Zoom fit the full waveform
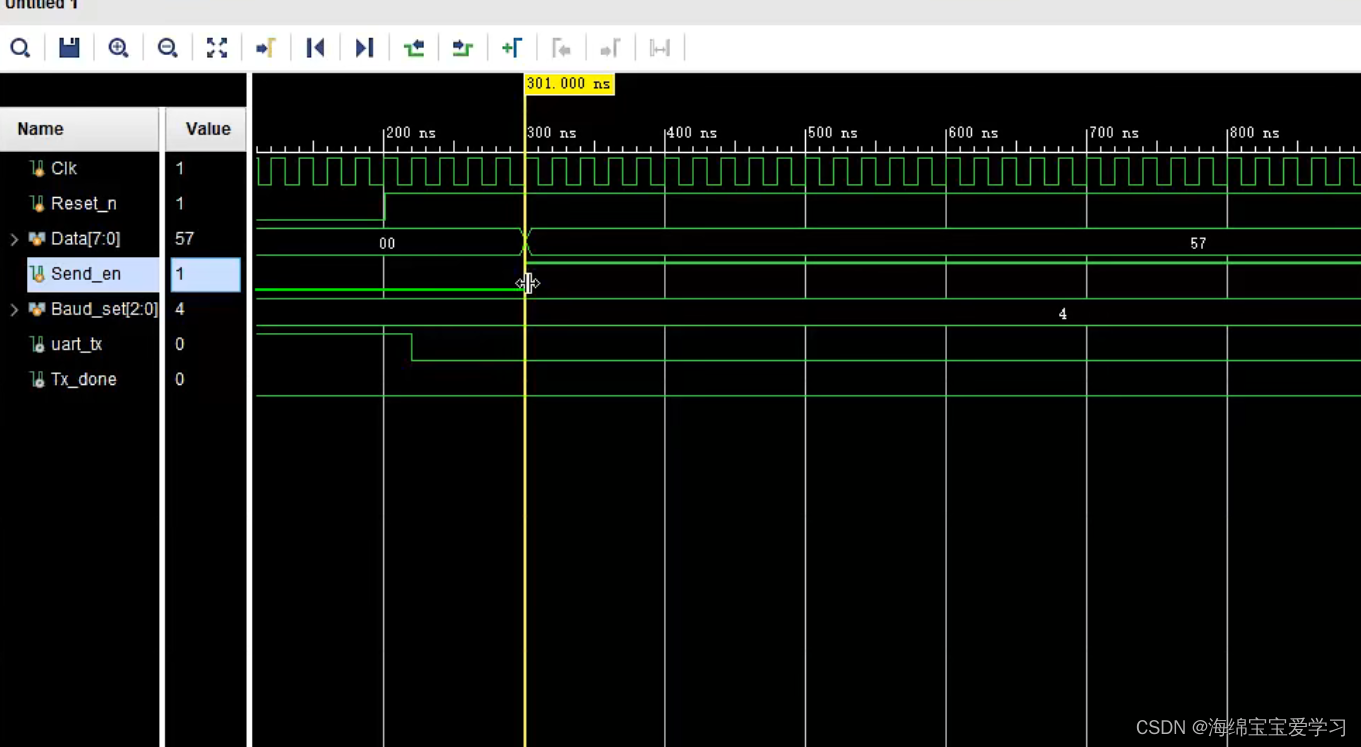 (217, 48)
